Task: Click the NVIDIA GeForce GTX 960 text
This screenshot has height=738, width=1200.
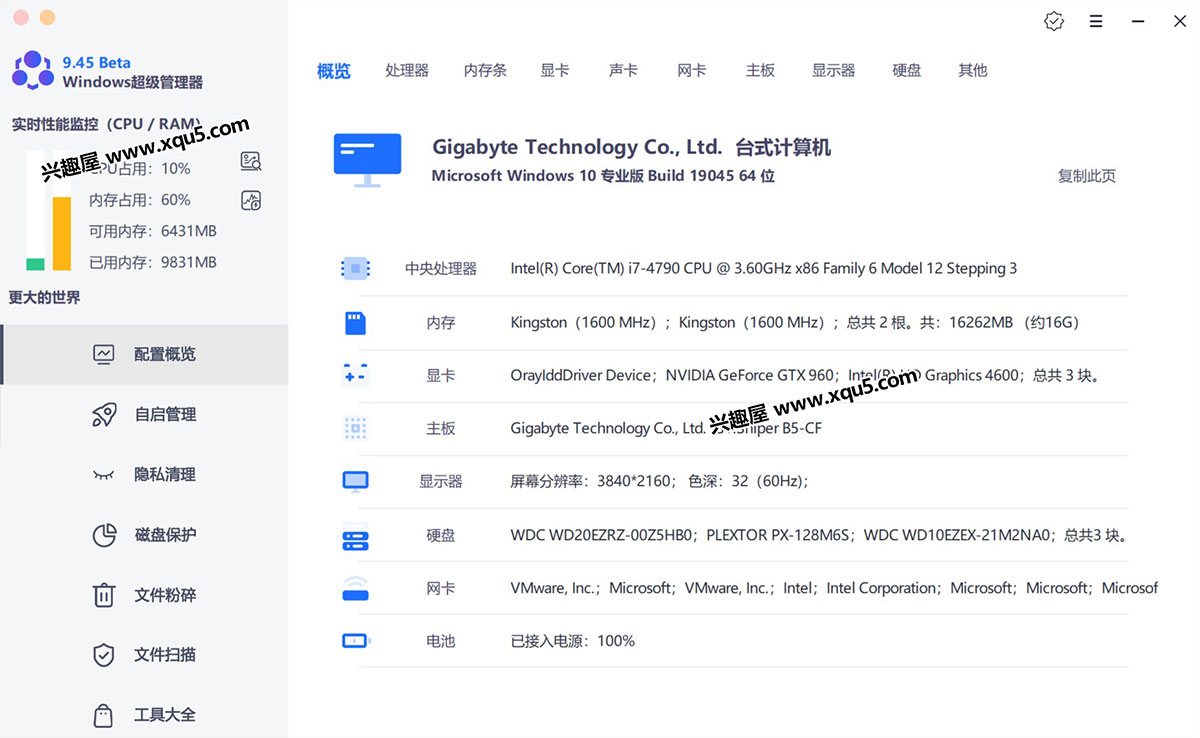Action: pyautogui.click(x=749, y=375)
